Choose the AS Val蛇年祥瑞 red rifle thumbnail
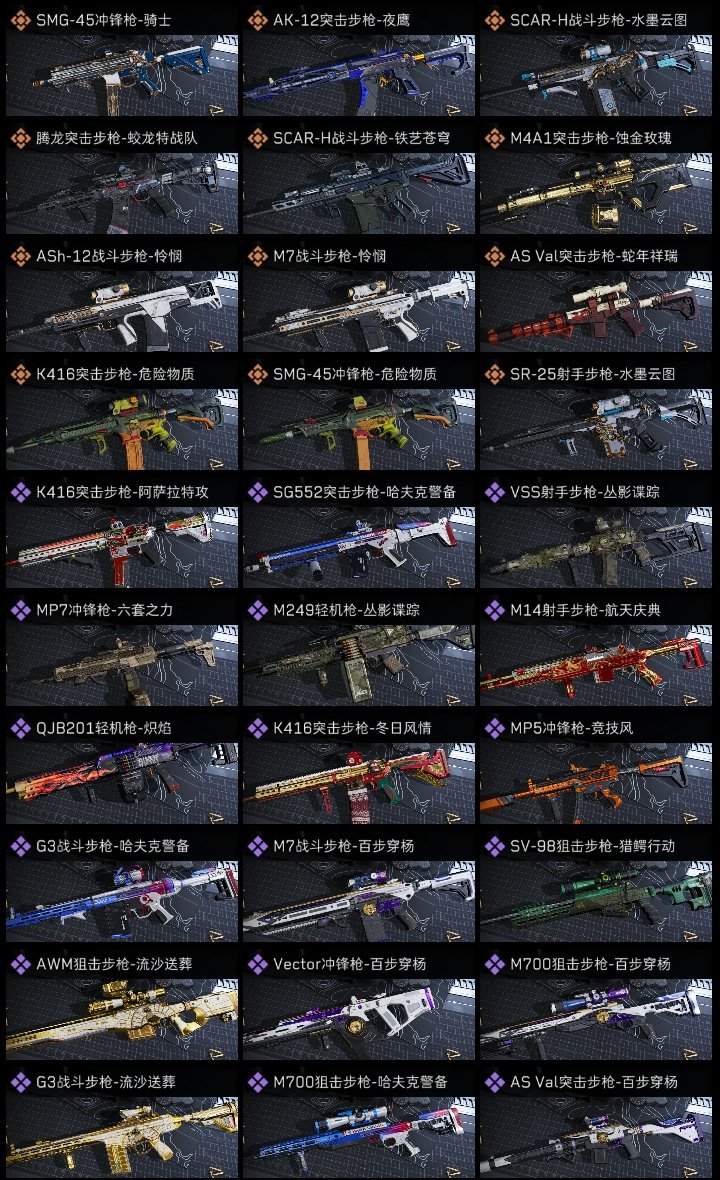Image resolution: width=720 pixels, height=1180 pixels. (x=596, y=312)
